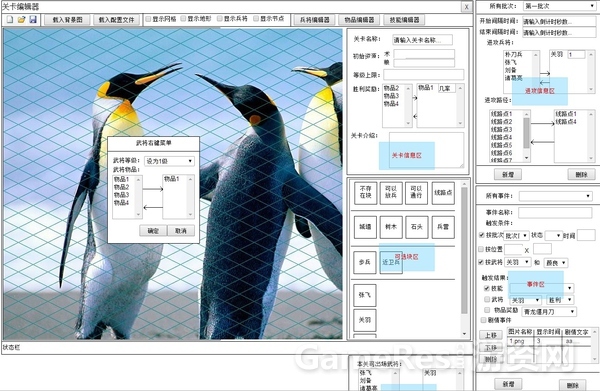Open the 武将等级 dropdown showing 设为1级
The image size is (600, 391).
click(x=169, y=161)
